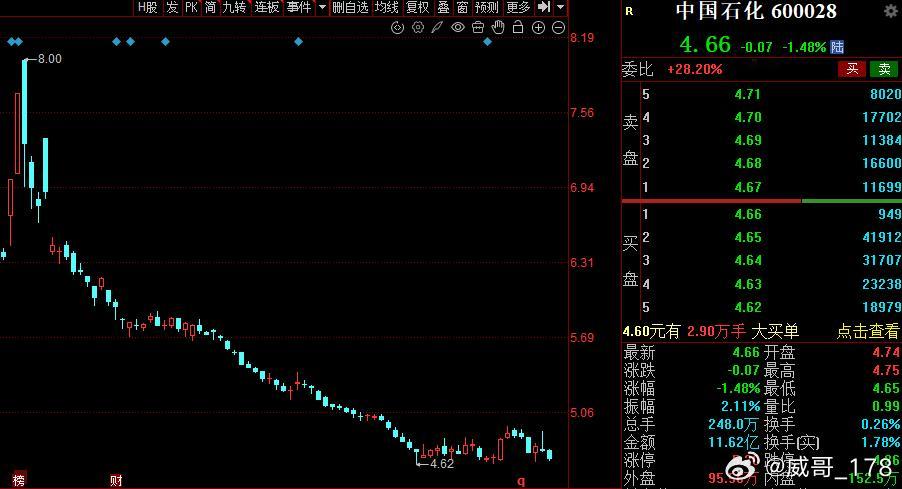Select buy level 2 price 4.65

click(x=748, y=237)
